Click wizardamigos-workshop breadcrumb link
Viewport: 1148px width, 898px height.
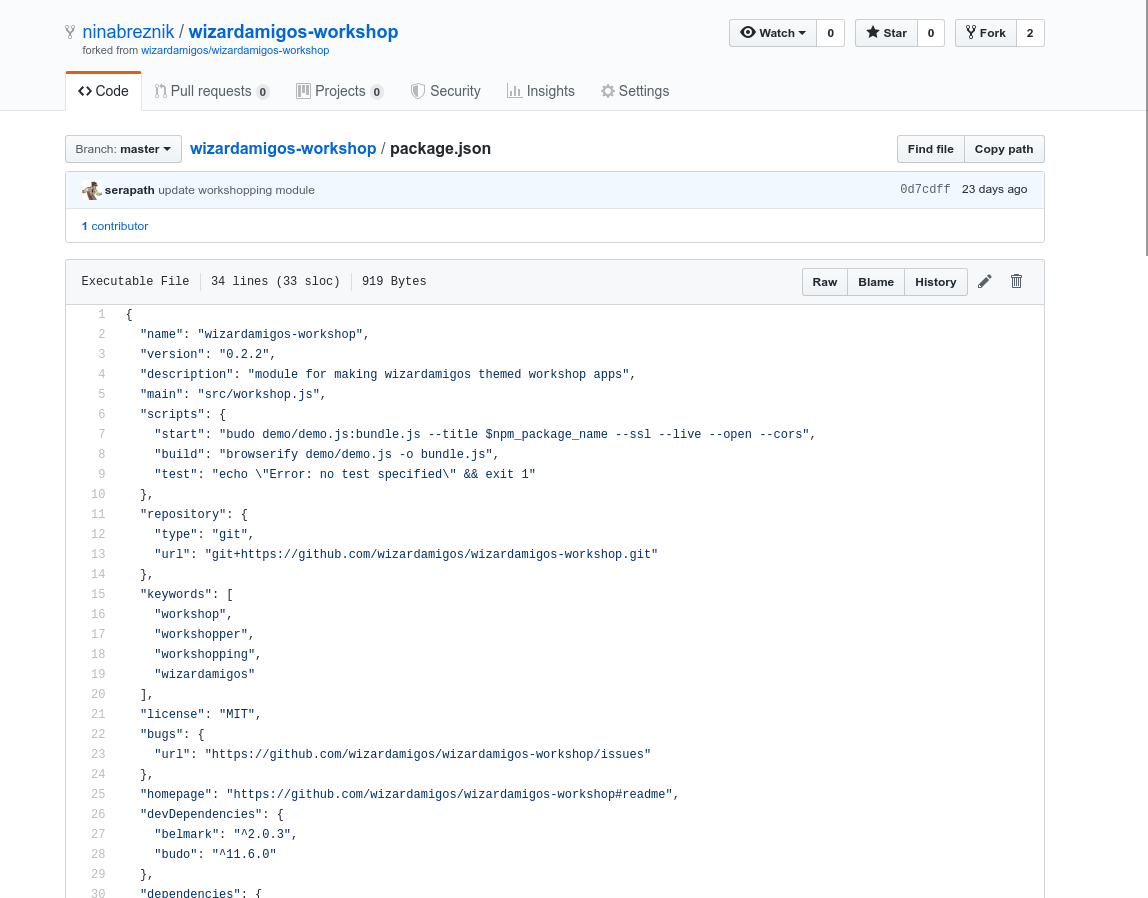point(283,149)
